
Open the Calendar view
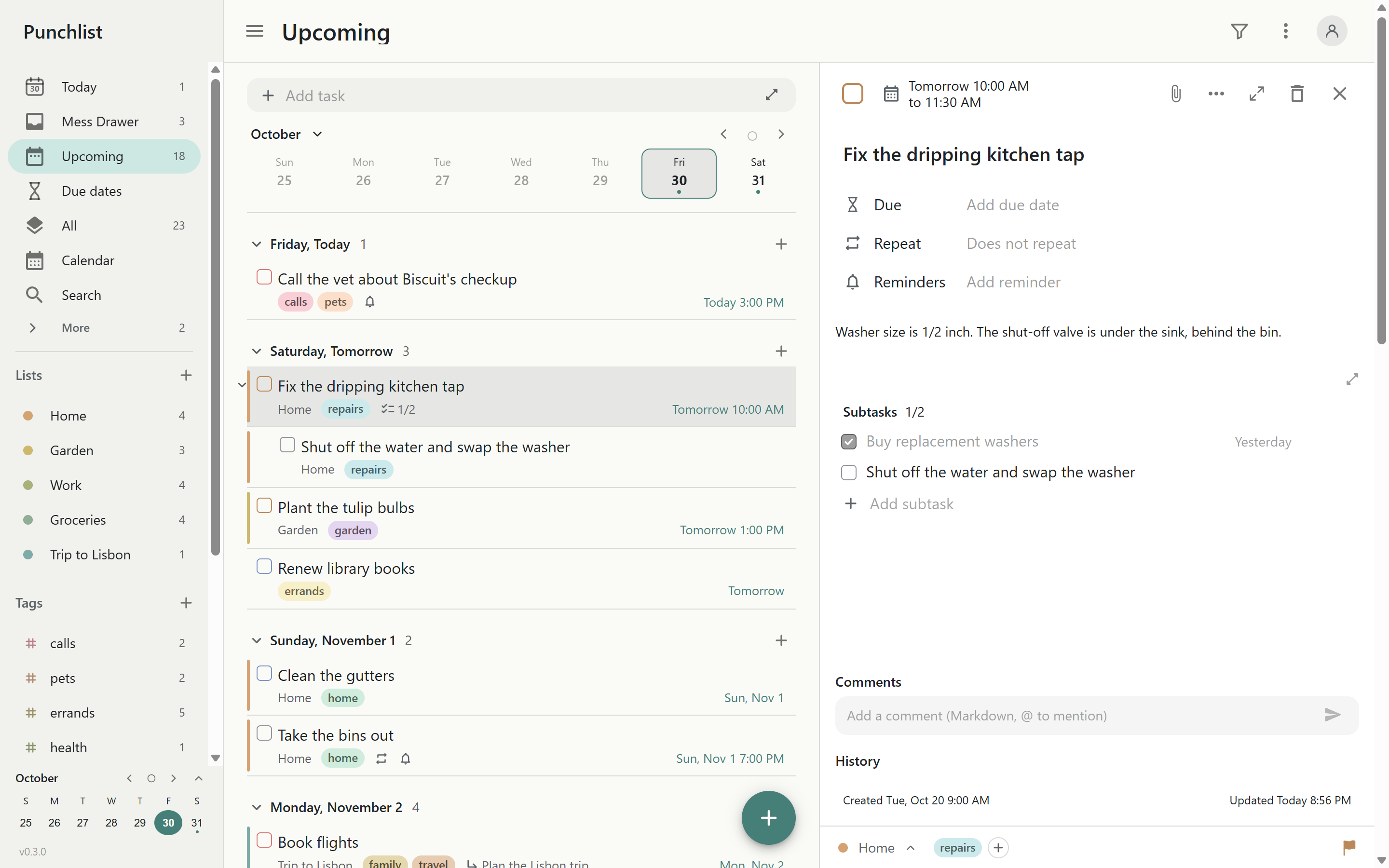point(105,260)
